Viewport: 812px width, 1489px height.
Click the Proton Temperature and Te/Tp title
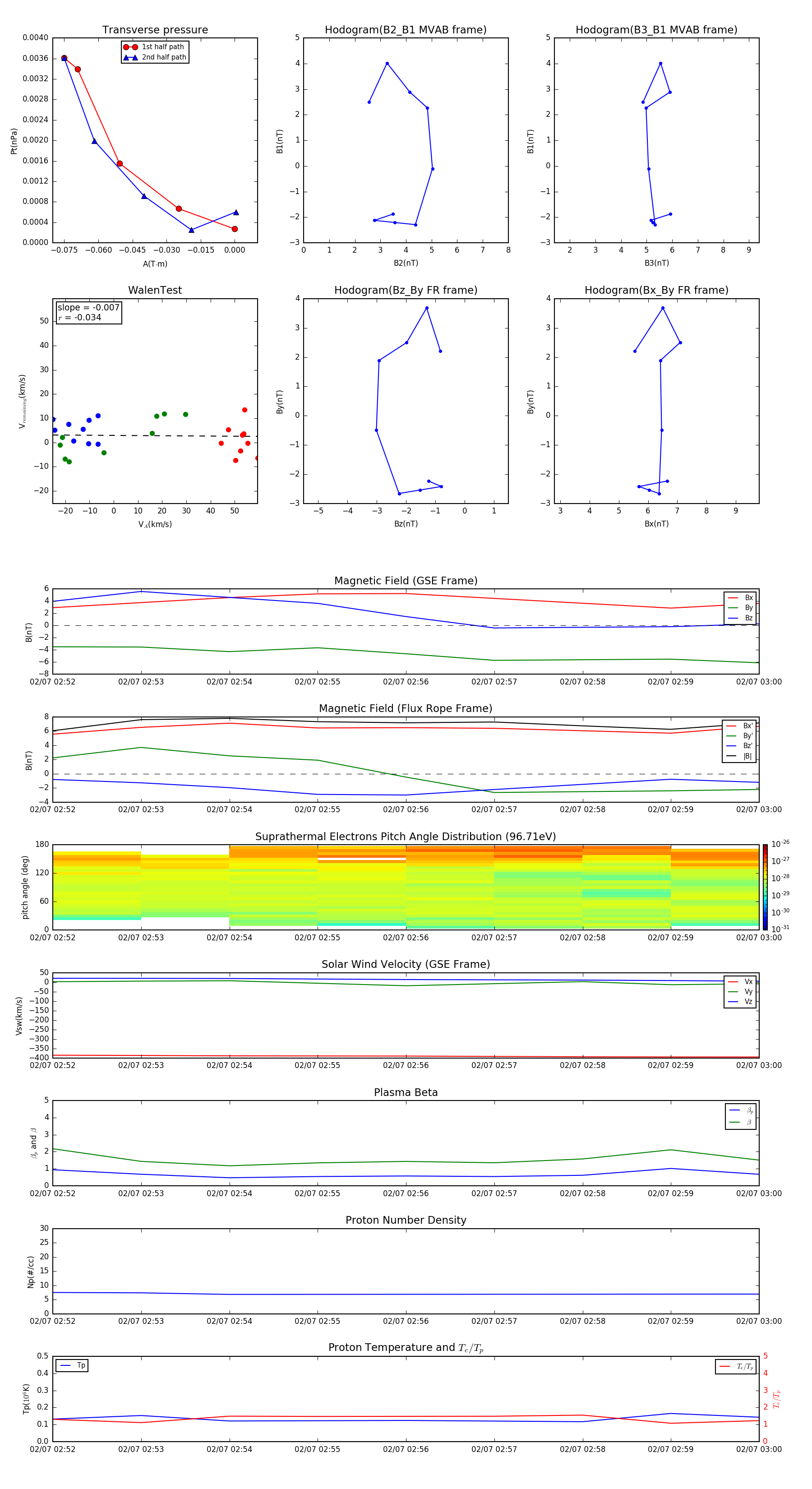[406, 1347]
